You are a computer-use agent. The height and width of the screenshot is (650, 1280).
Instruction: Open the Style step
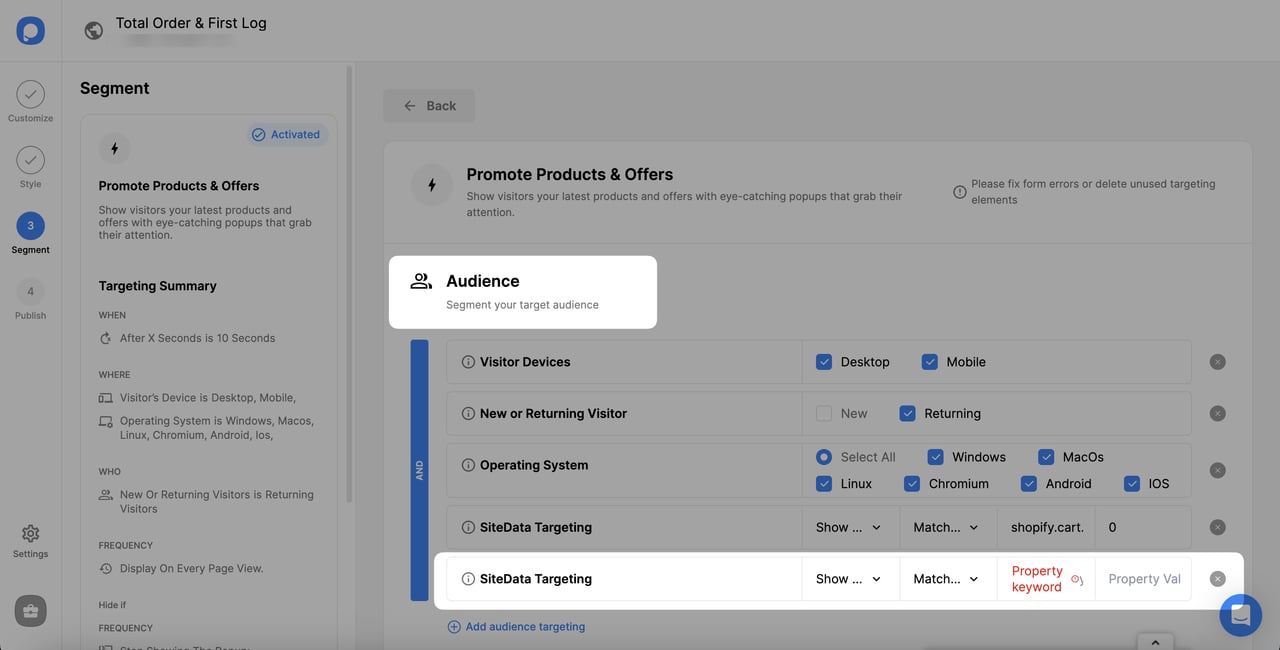coord(30,167)
